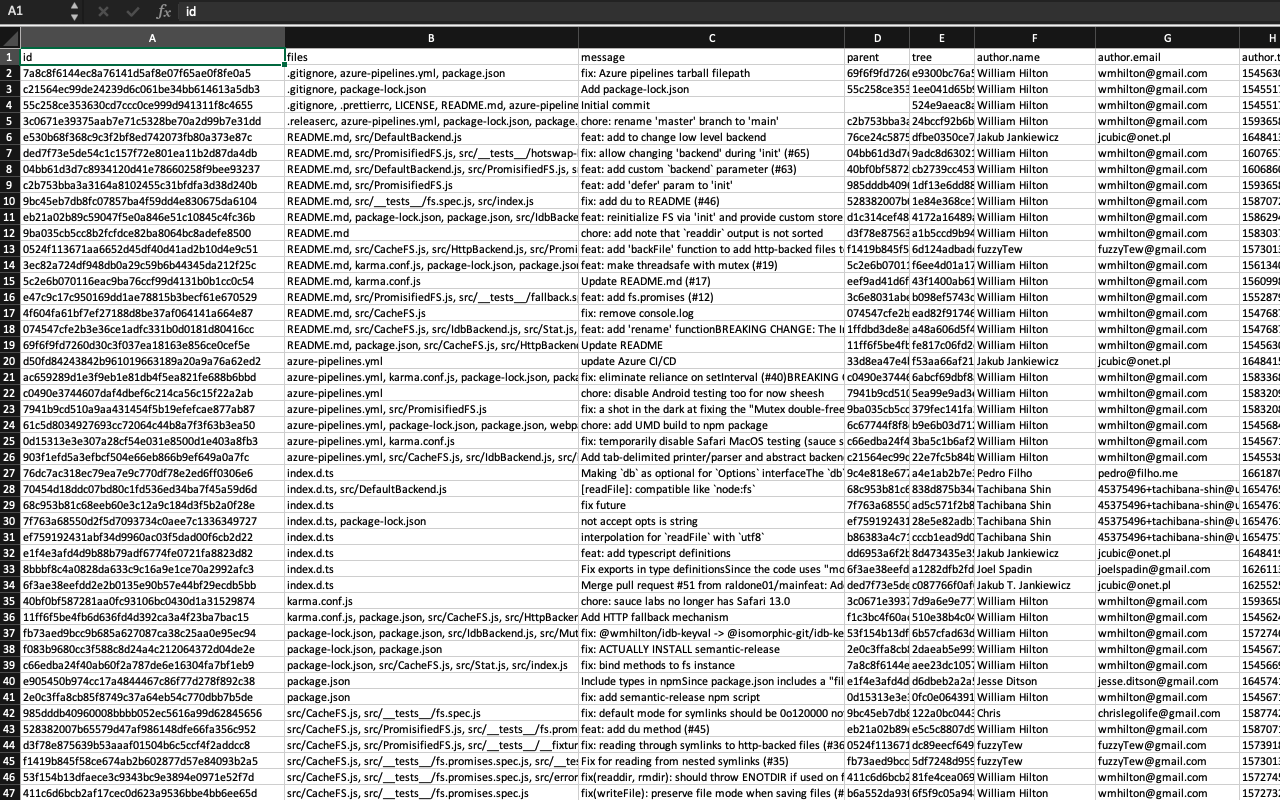
Task: Select column G labeled author.email
Action: pos(1167,37)
